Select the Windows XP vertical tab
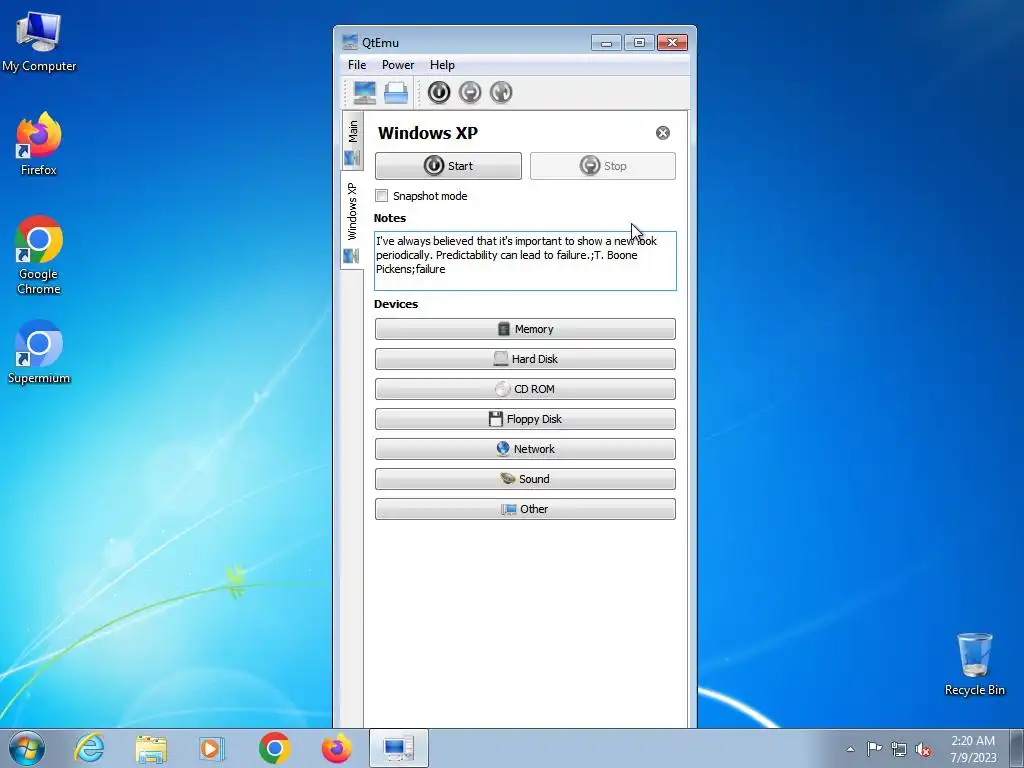1024x768 pixels. click(x=352, y=221)
